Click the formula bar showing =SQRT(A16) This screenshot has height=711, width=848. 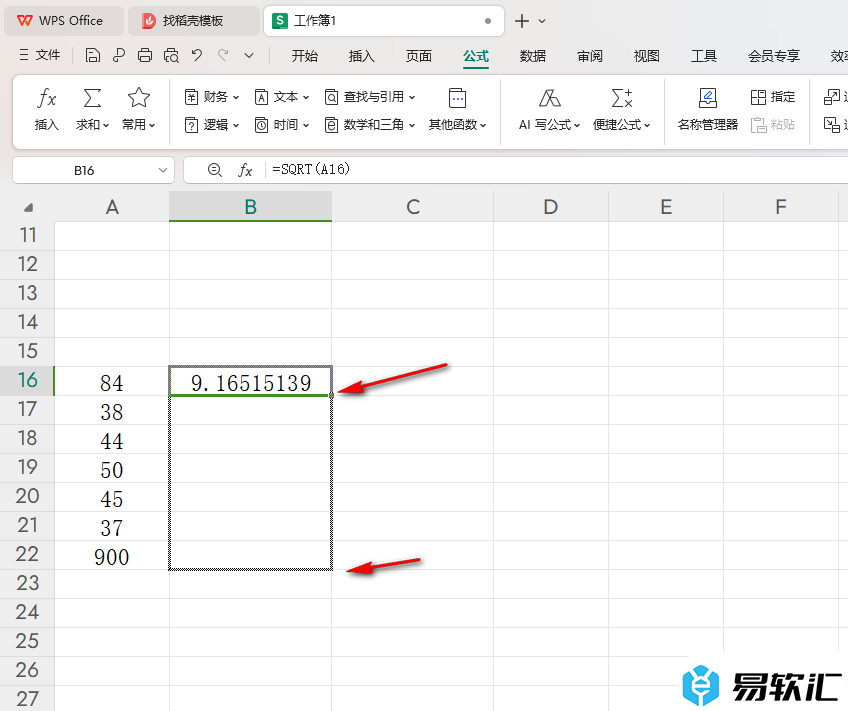coord(557,170)
